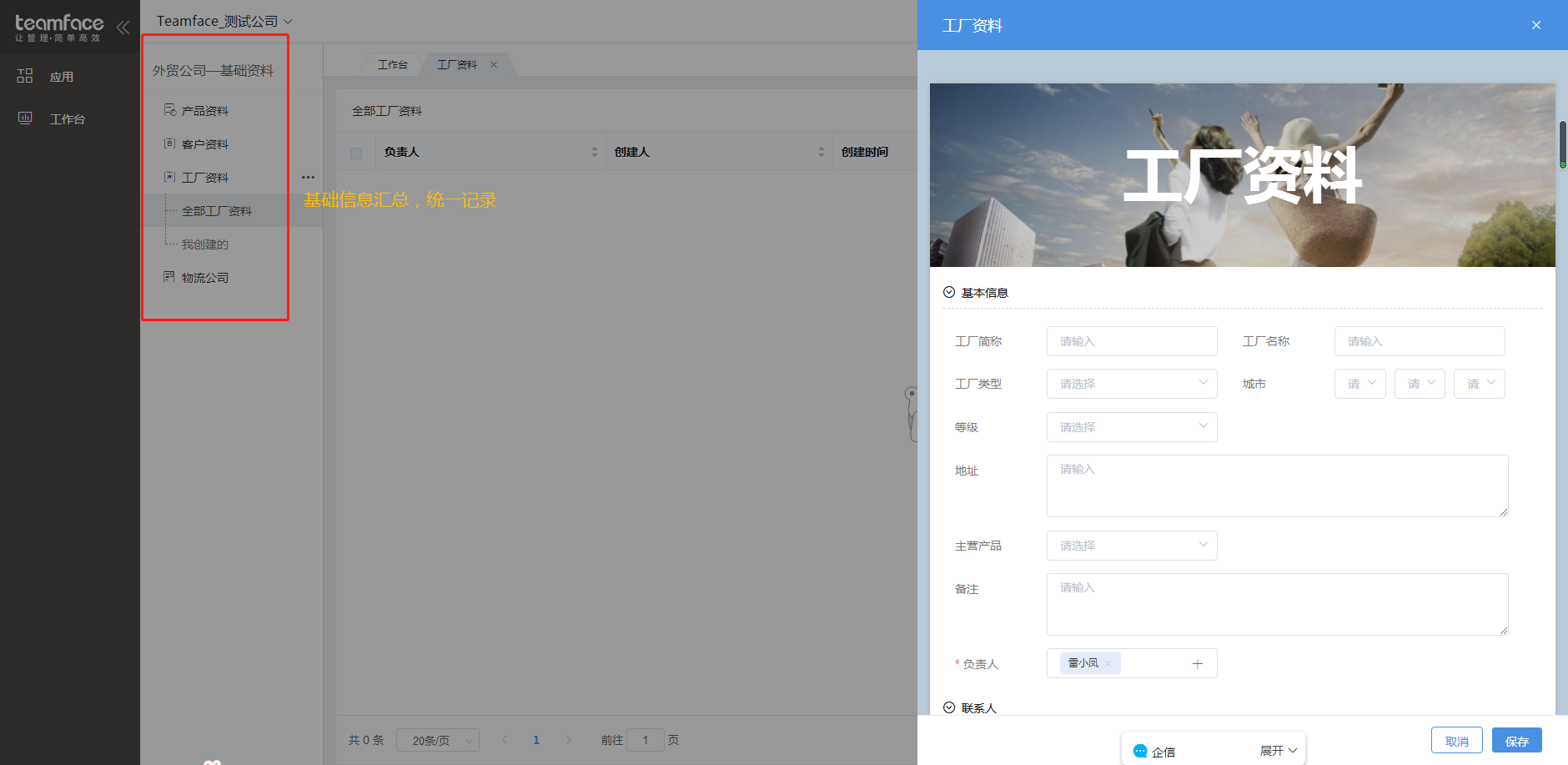The width and height of the screenshot is (1568, 765).
Task: Select 产品资料 in the module list
Action: pyautogui.click(x=205, y=110)
